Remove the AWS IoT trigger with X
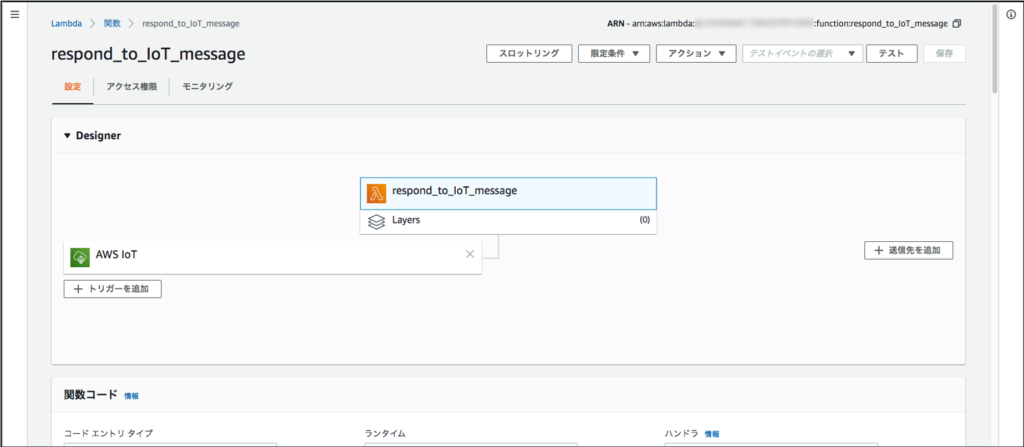The width and height of the screenshot is (1024, 447). point(470,254)
